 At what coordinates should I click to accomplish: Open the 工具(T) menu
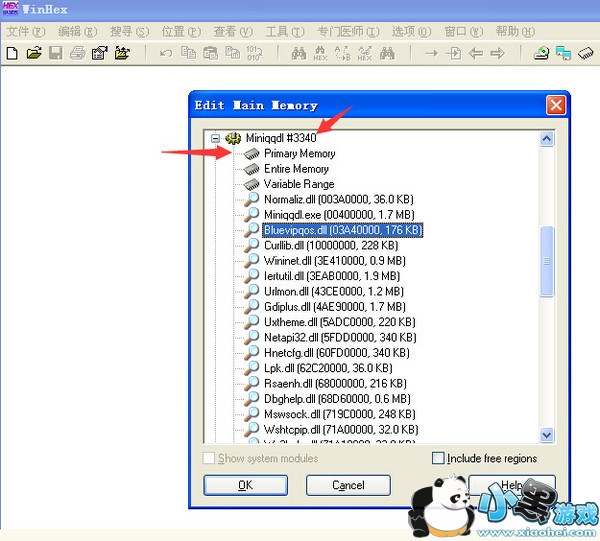tap(285, 31)
